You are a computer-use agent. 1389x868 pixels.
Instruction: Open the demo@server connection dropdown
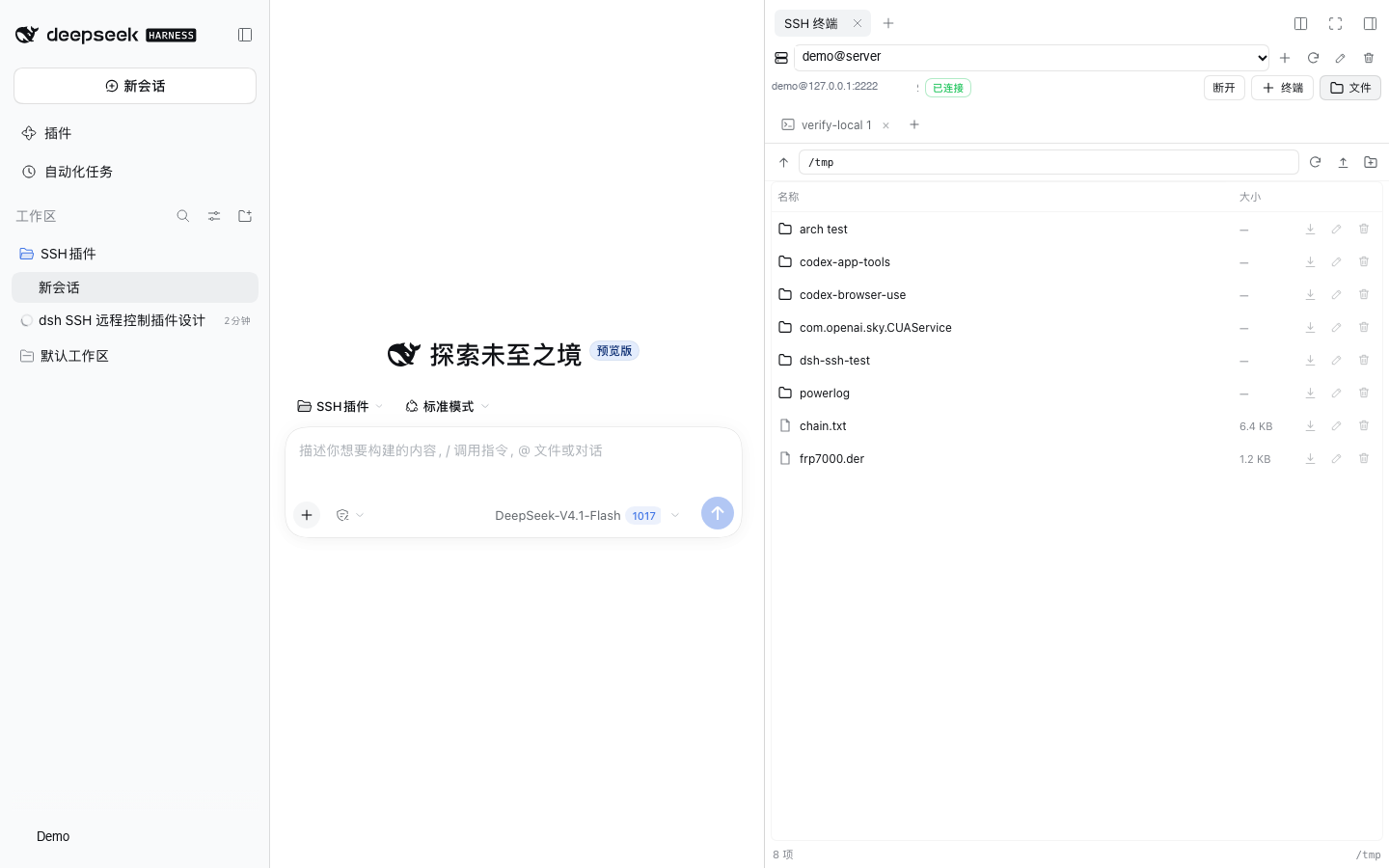(x=1031, y=57)
